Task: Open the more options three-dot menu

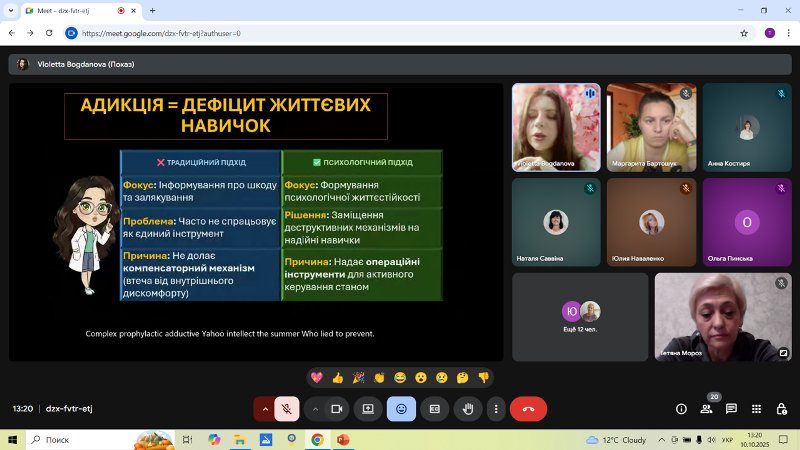Action: [496, 408]
